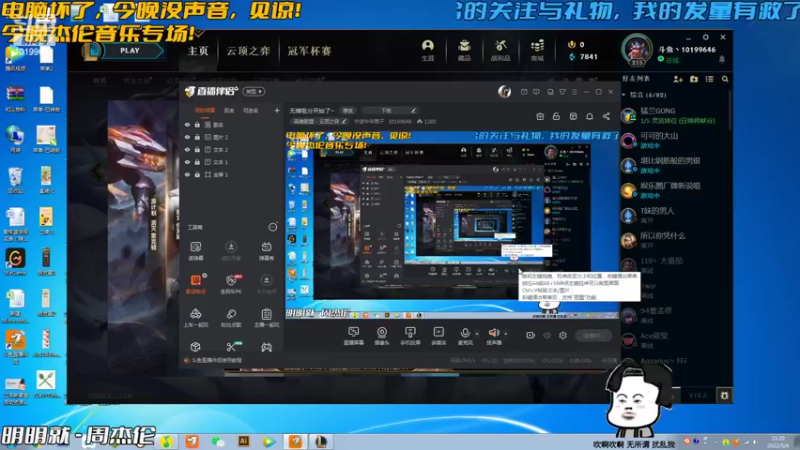
Task: Unlock the 全屏 1 layer
Action: [197, 174]
